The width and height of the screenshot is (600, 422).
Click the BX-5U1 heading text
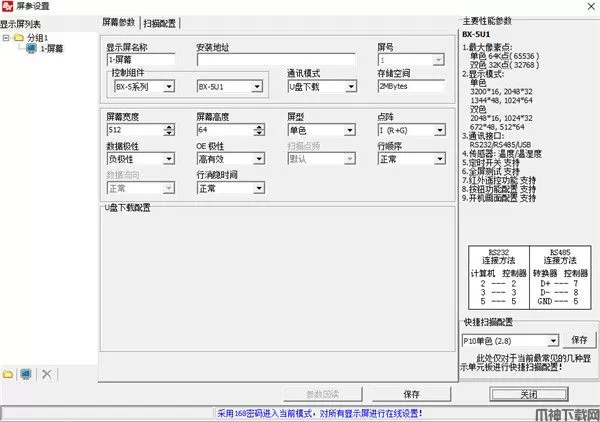pos(476,34)
